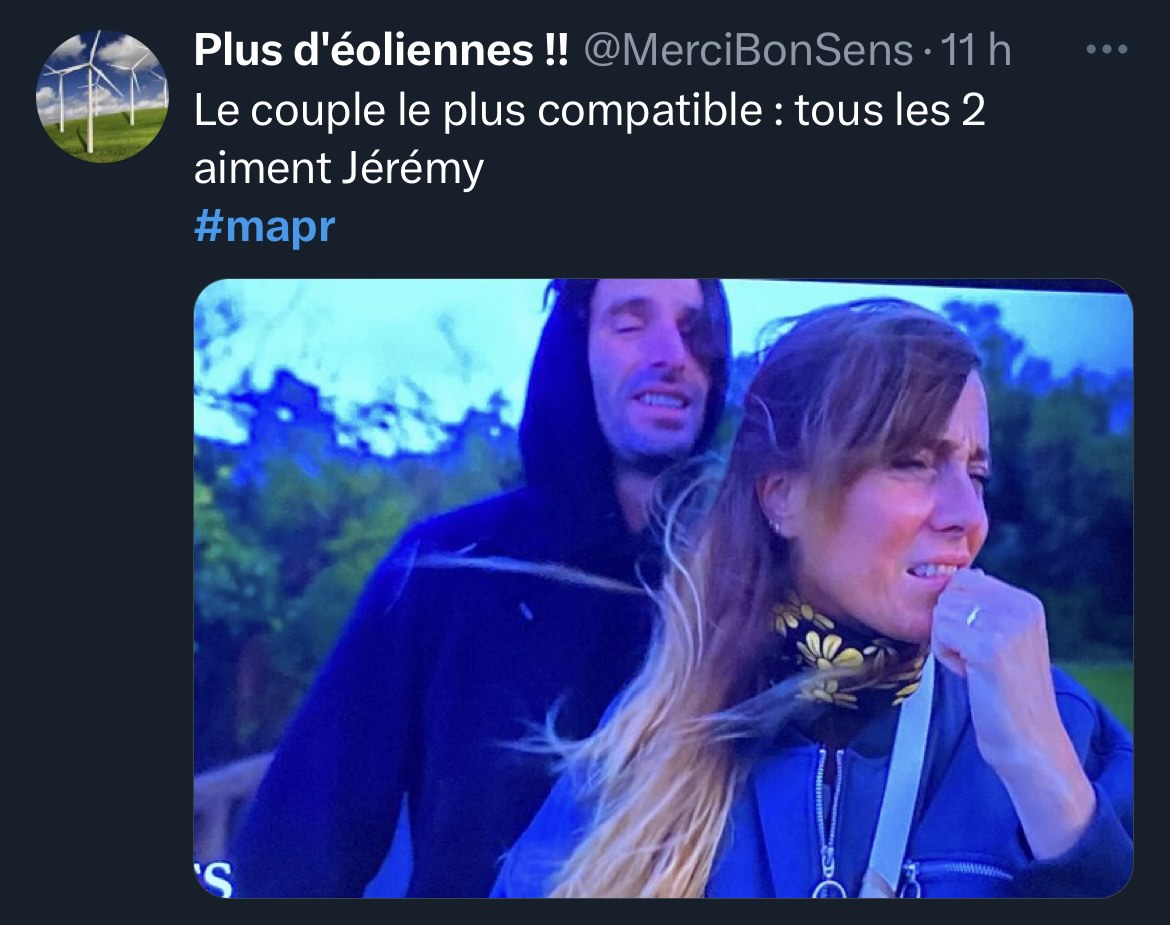The height and width of the screenshot is (925, 1170).
Task: Open the @MerciBonSens handle profile
Action: click(748, 51)
